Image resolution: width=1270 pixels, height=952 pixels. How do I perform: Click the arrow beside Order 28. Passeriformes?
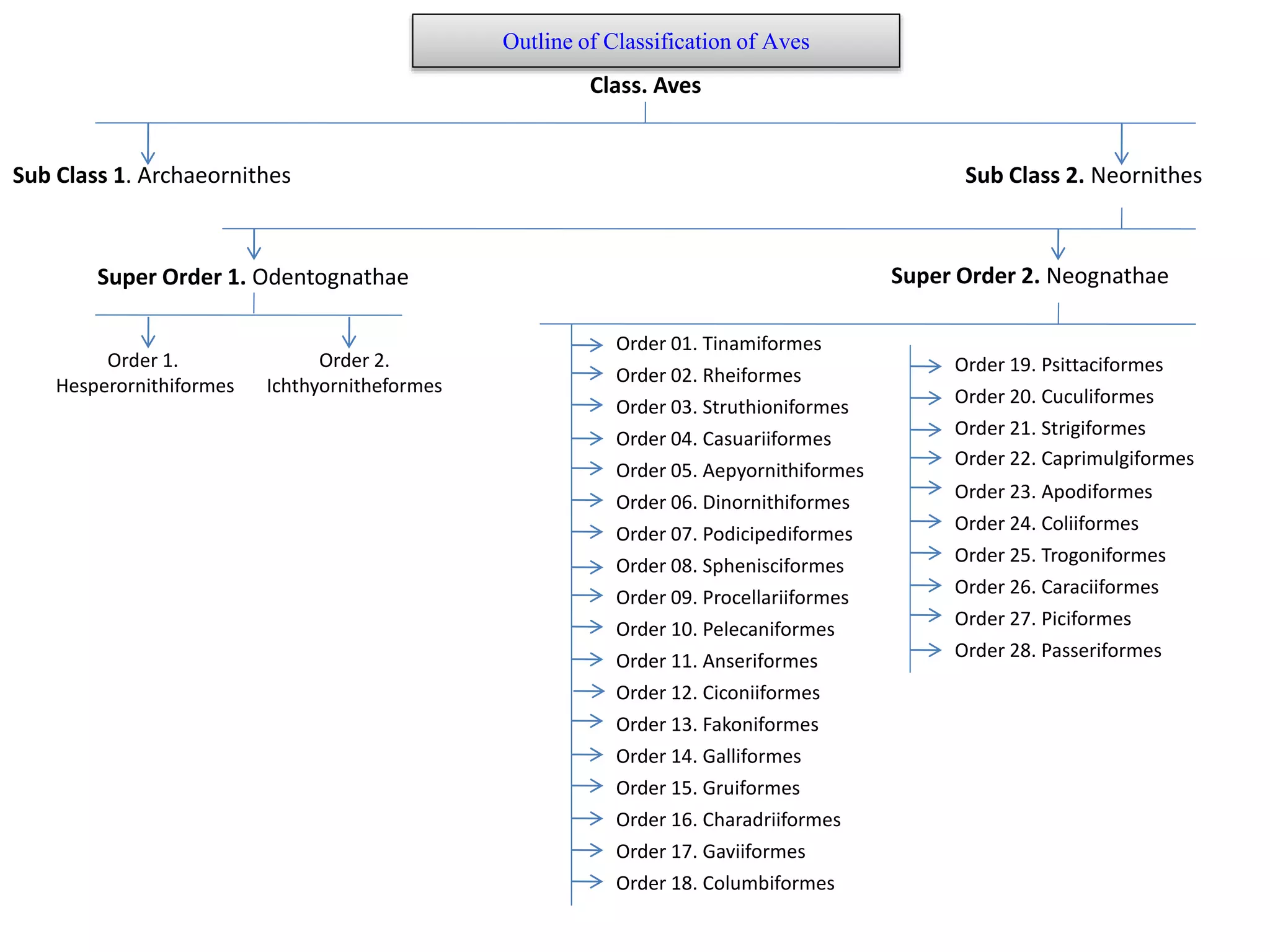(x=926, y=650)
